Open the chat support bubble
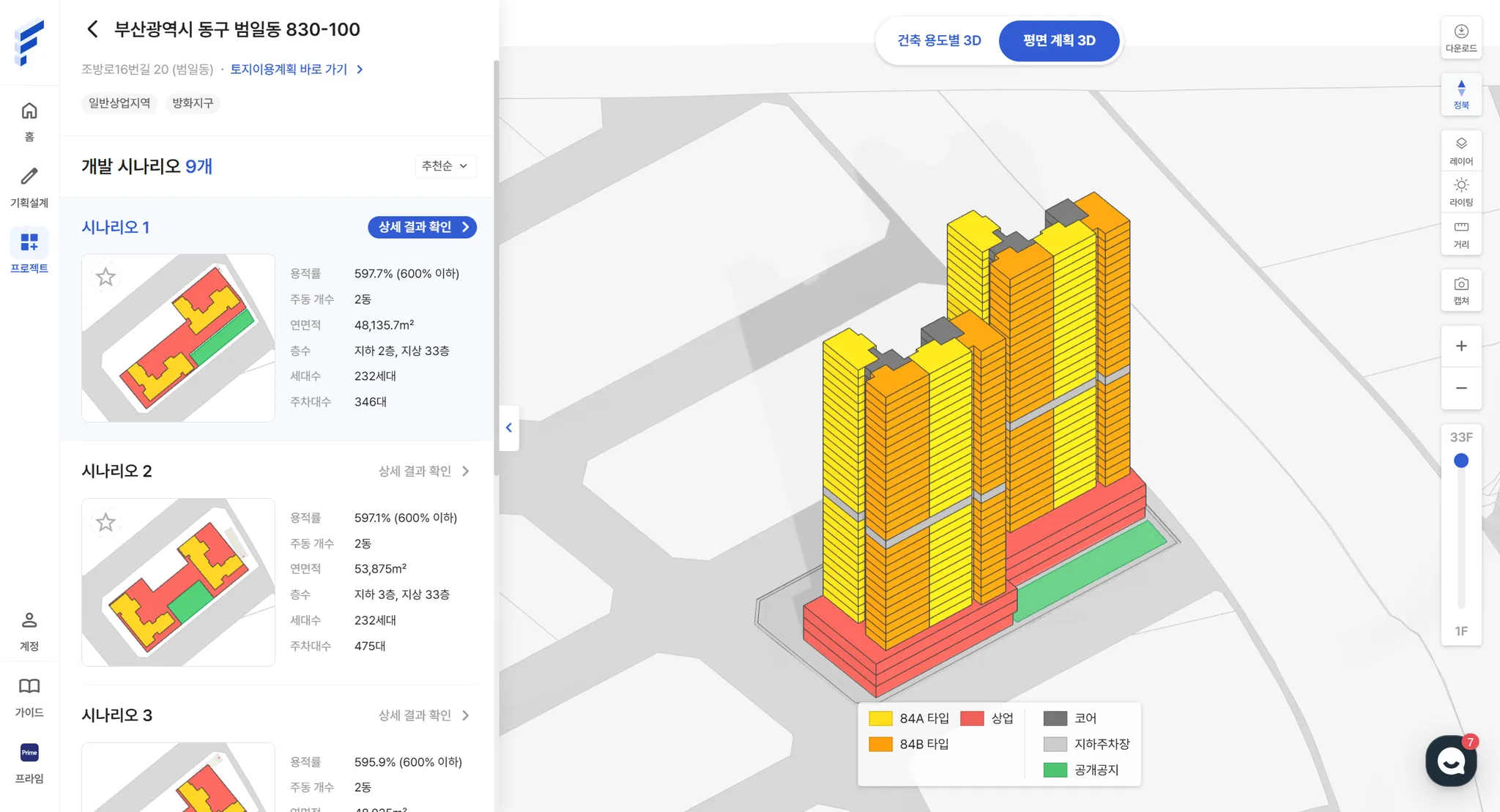This screenshot has width=1500, height=812. 1450,761
